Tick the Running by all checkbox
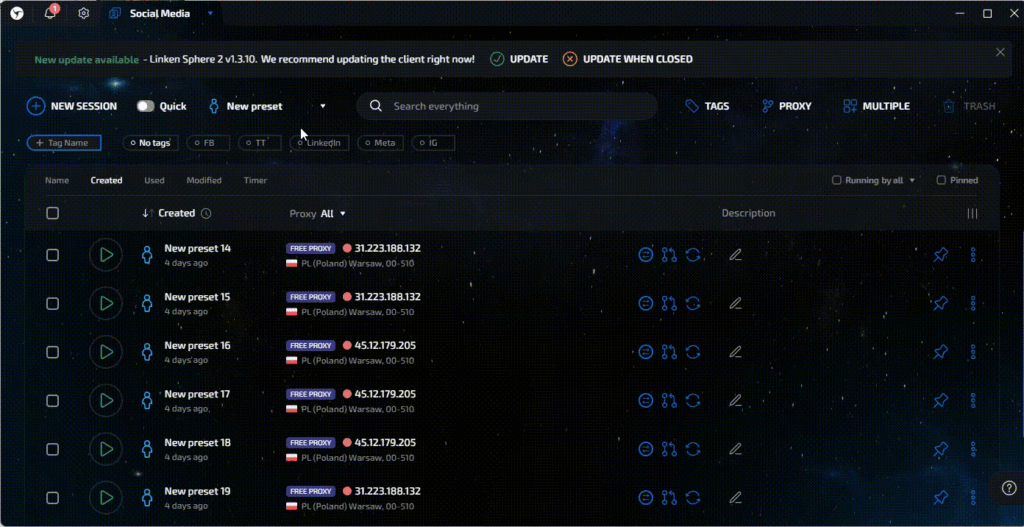Image resolution: width=1024 pixels, height=527 pixels. tap(837, 181)
